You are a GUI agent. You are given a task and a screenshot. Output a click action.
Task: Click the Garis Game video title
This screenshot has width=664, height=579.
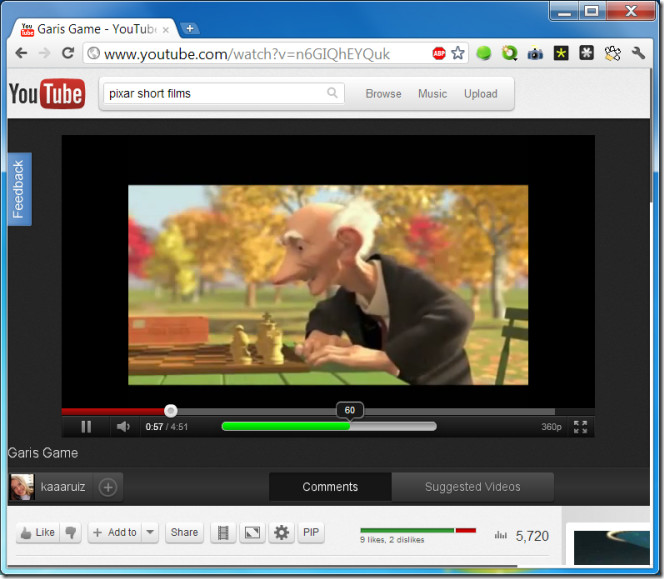[x=43, y=453]
